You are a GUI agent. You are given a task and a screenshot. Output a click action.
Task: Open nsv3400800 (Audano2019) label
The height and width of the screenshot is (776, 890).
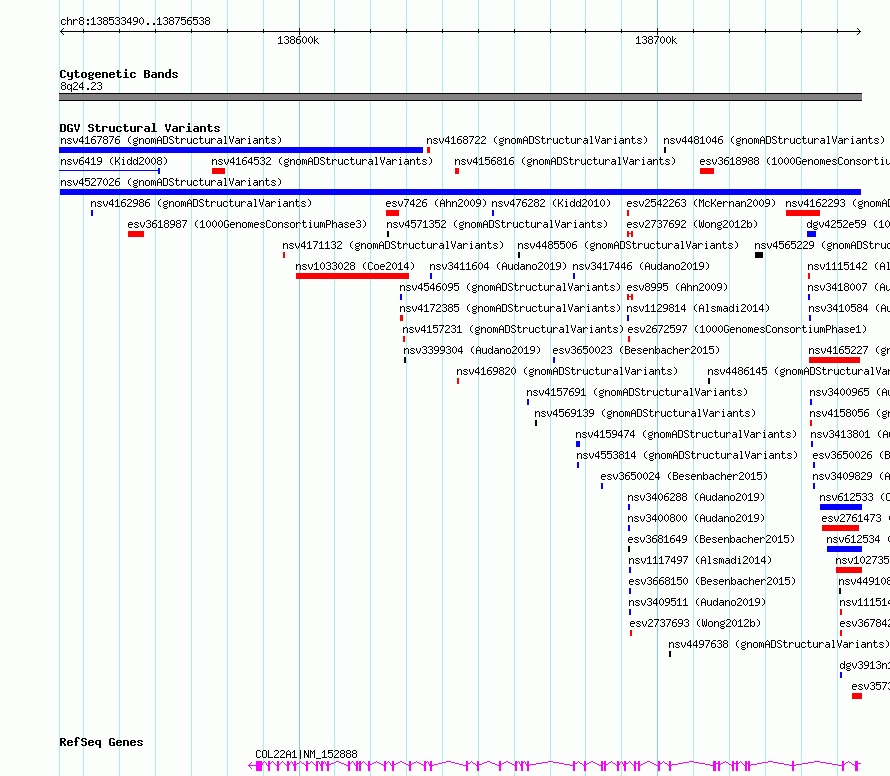pyautogui.click(x=696, y=518)
